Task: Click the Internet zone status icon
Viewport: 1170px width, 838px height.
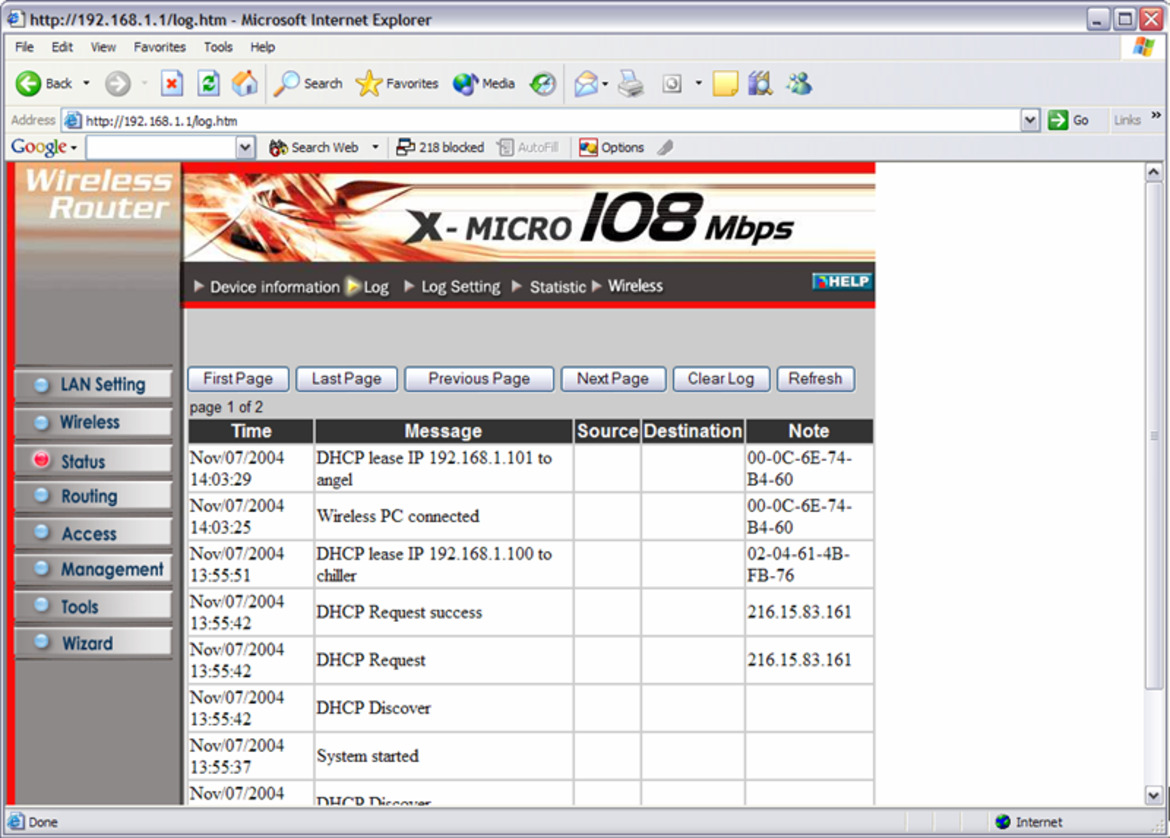Action: pyautogui.click(x=1004, y=822)
